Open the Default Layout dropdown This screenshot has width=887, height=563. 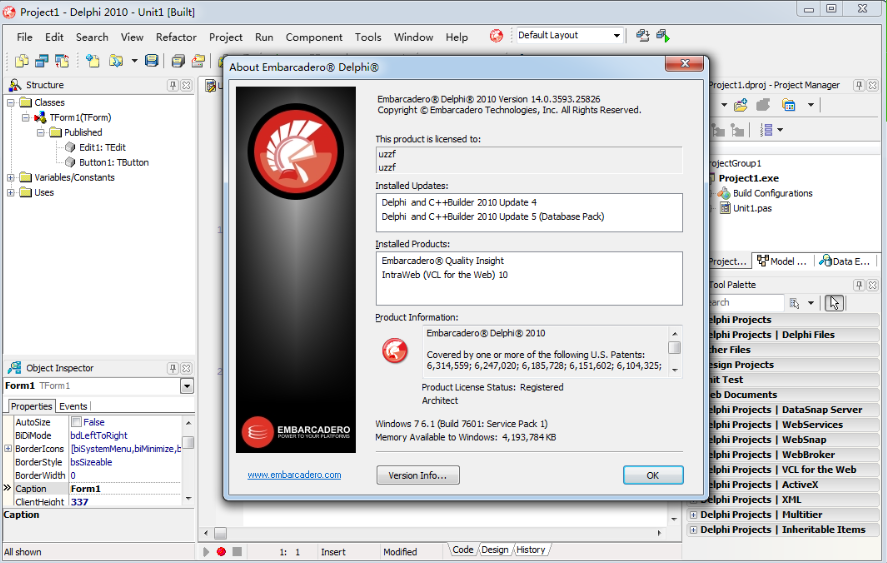coord(617,35)
